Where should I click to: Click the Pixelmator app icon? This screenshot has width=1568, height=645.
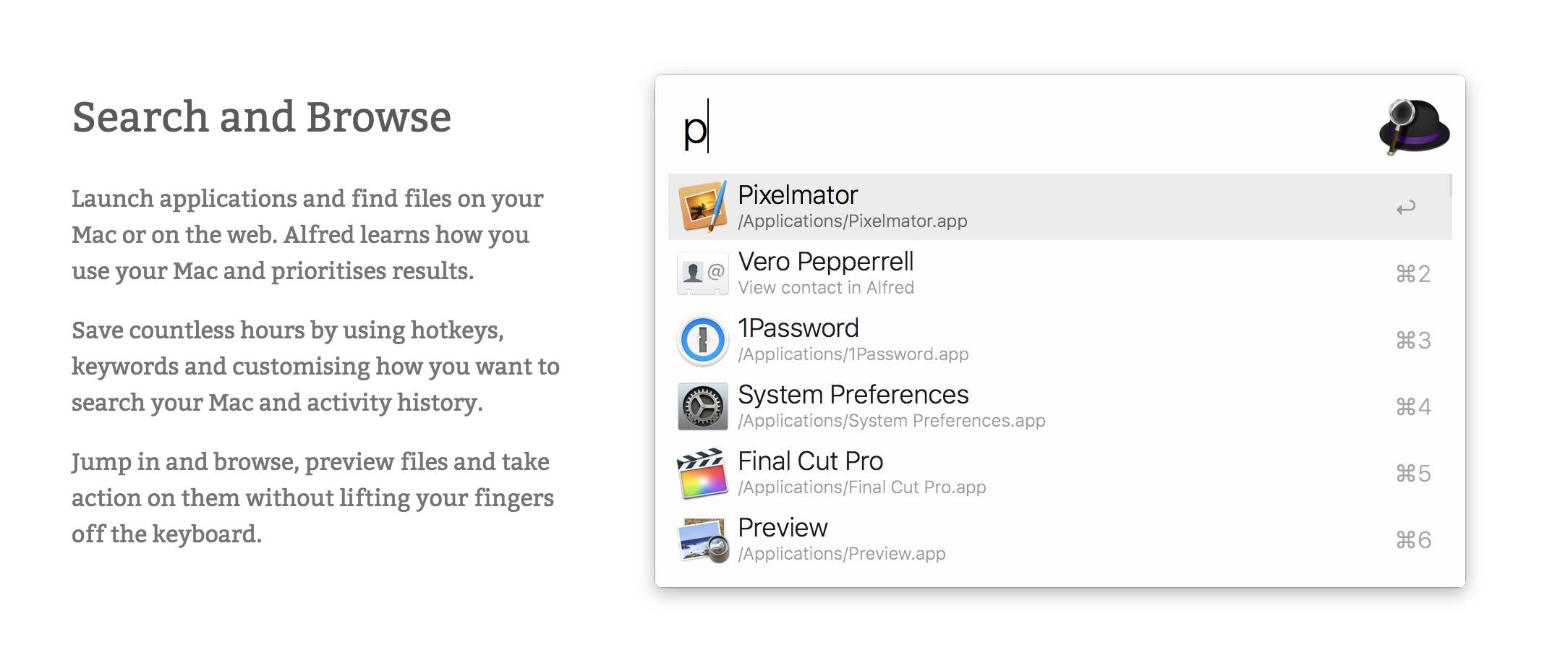click(702, 207)
